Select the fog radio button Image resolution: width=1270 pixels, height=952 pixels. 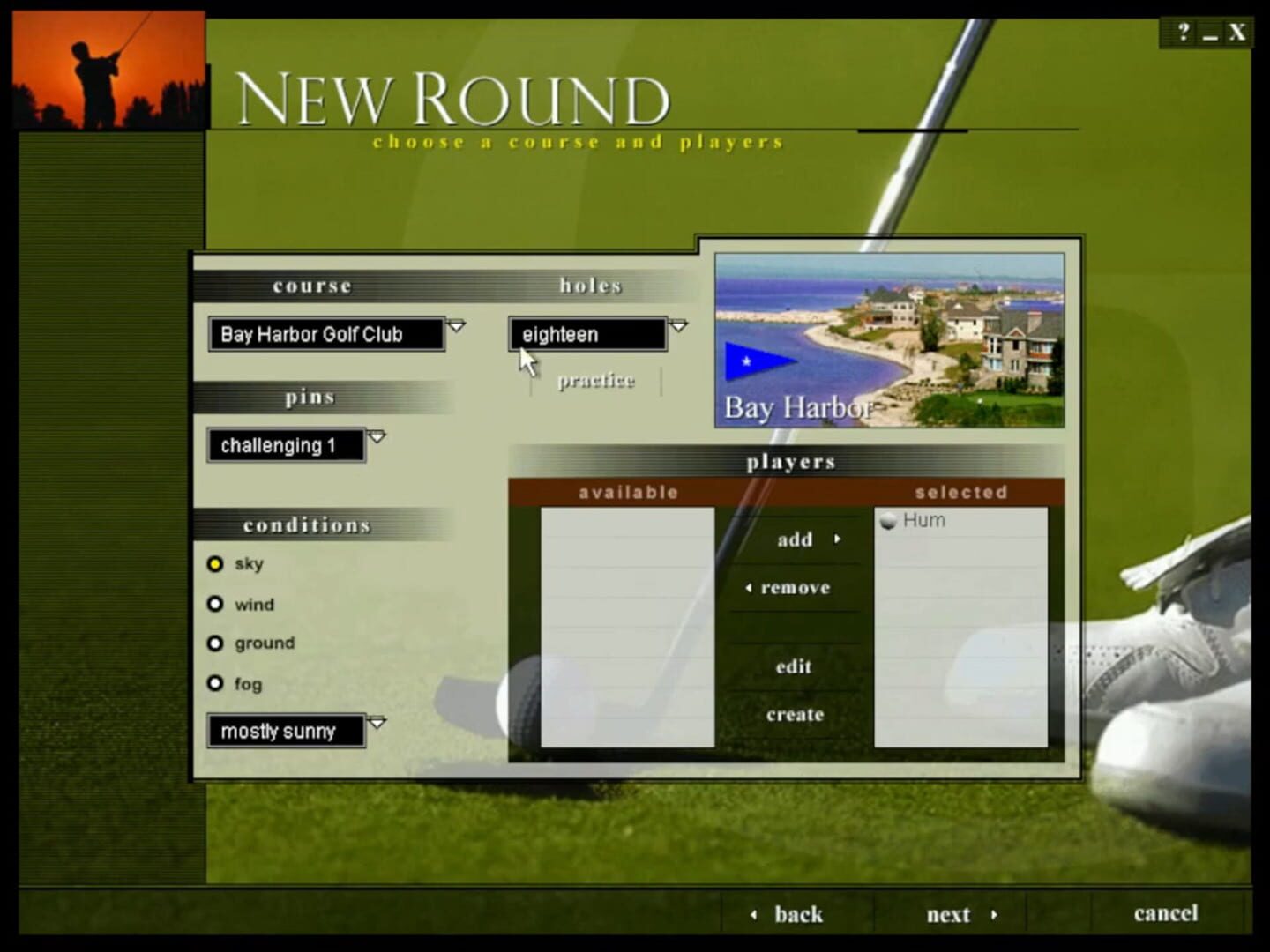215,683
